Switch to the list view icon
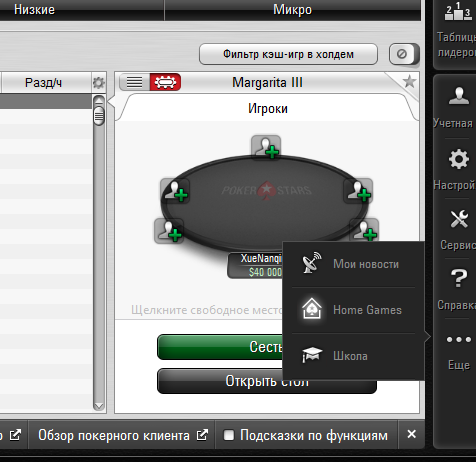The width and height of the screenshot is (476, 462). [x=134, y=82]
